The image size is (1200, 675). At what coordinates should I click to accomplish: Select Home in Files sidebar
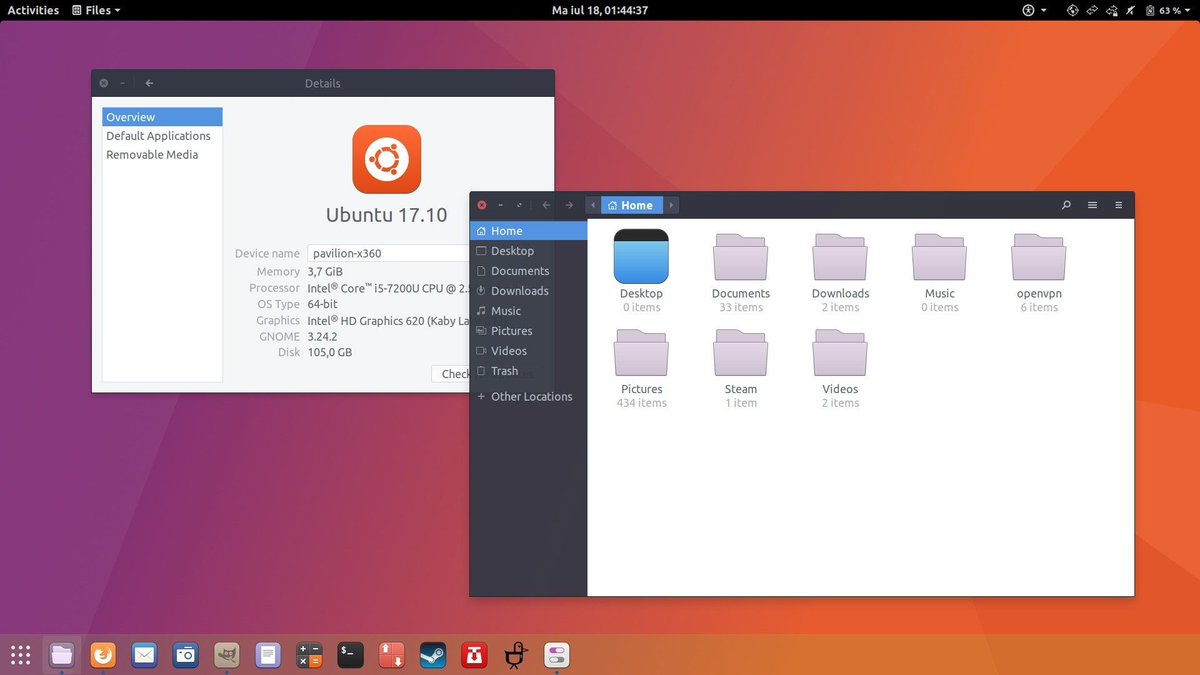click(x=528, y=231)
